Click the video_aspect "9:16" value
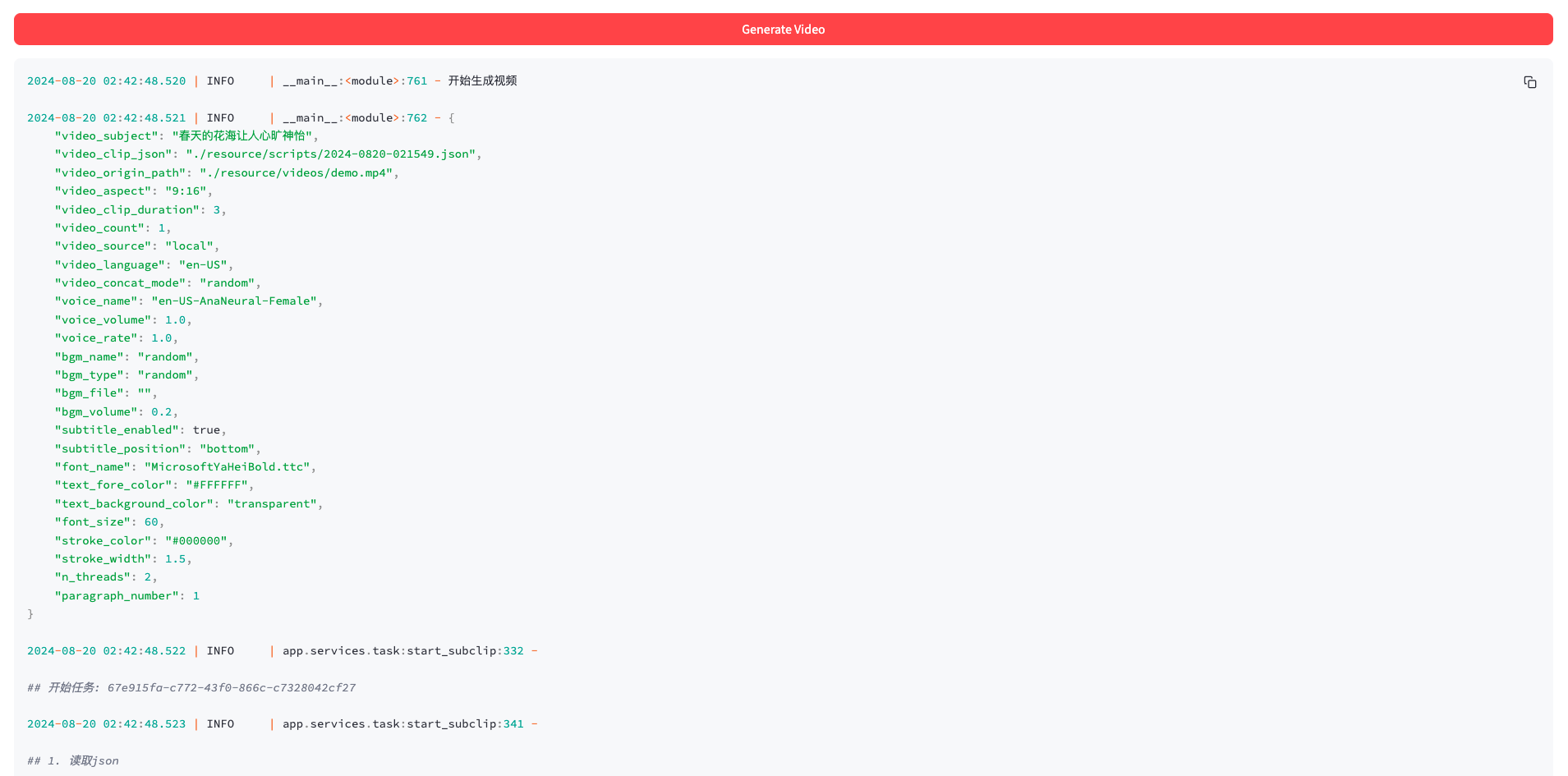This screenshot has height=776, width=1568. 185,191
